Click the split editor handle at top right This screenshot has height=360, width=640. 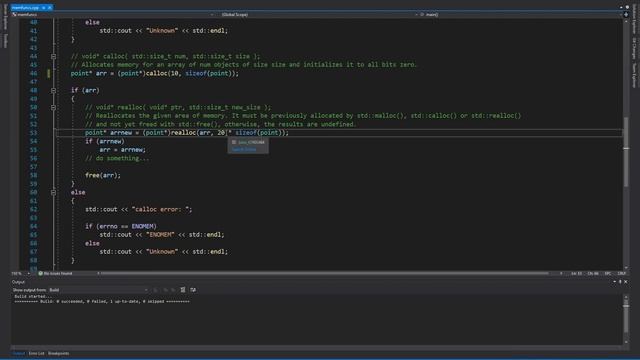pos(626,15)
